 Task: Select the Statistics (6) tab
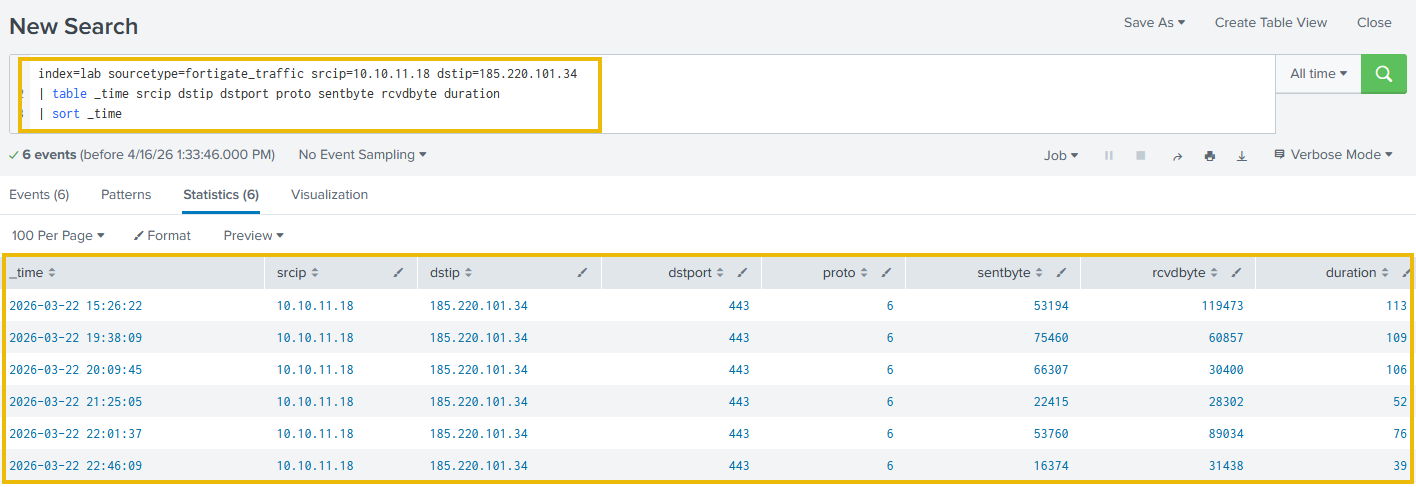coord(221,195)
